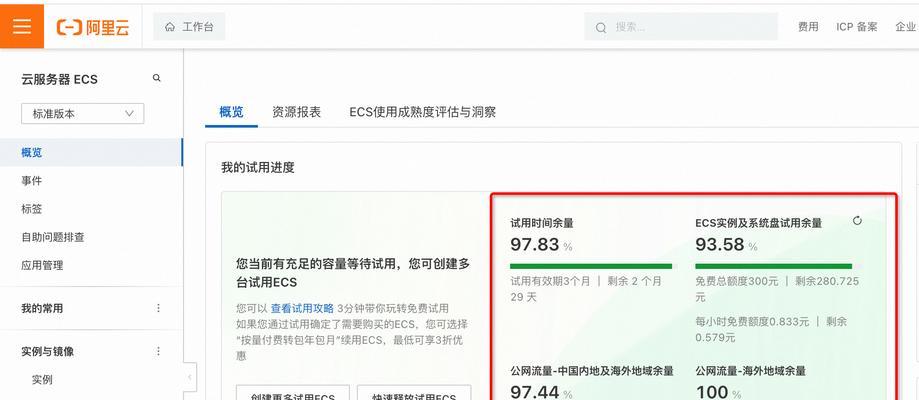The height and width of the screenshot is (400, 919).
Task: Click the 快速释放试用ECS button
Action: coord(414,393)
